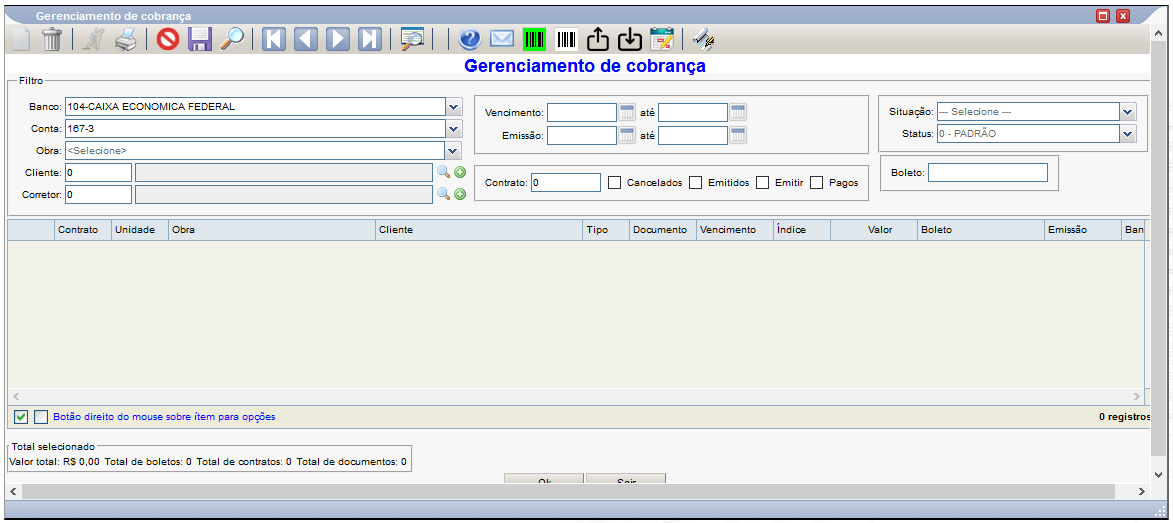Toggle the green checked select-all box
This screenshot has width=1173, height=523.
click(x=21, y=417)
